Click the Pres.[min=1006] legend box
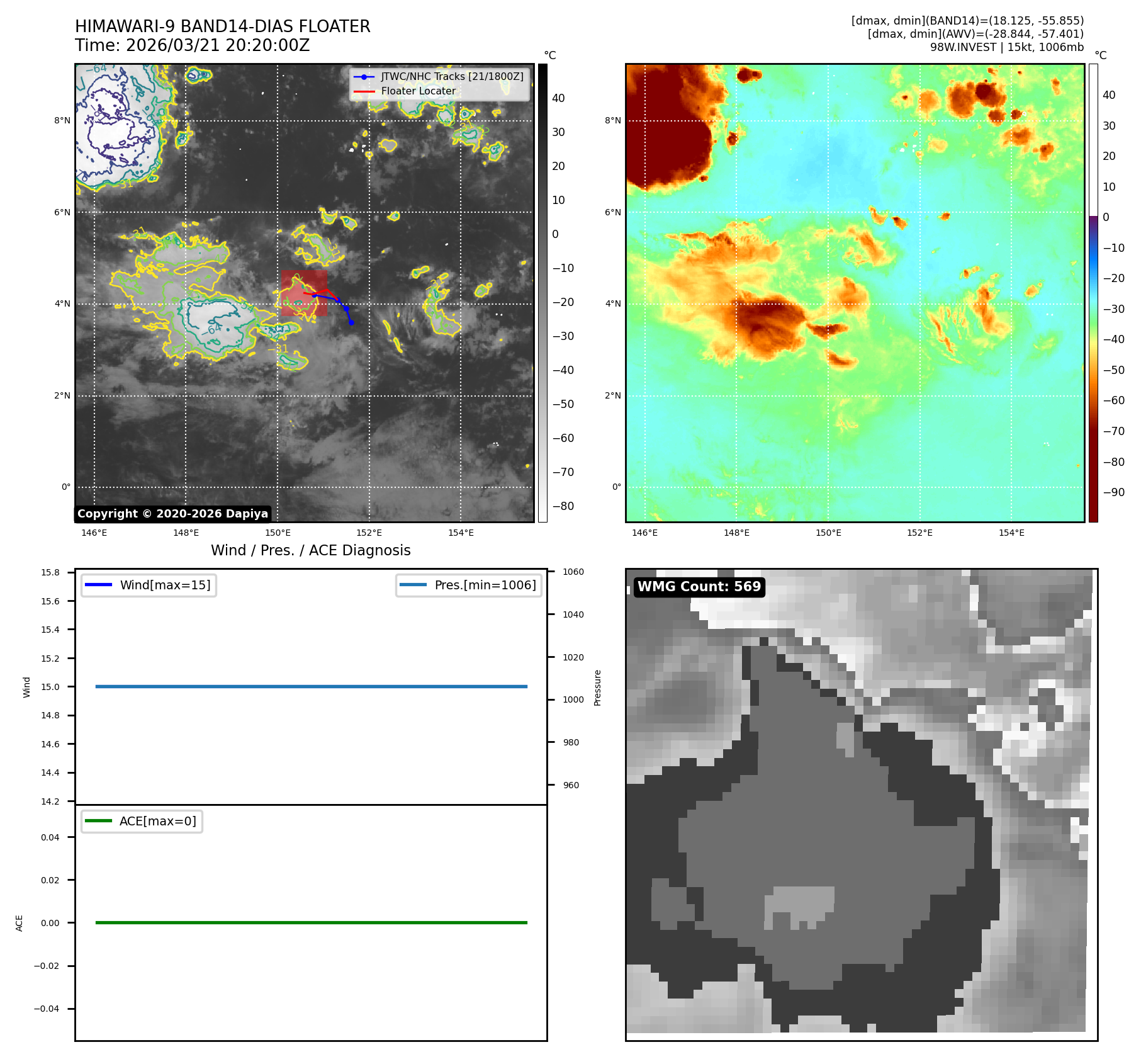 tap(469, 585)
